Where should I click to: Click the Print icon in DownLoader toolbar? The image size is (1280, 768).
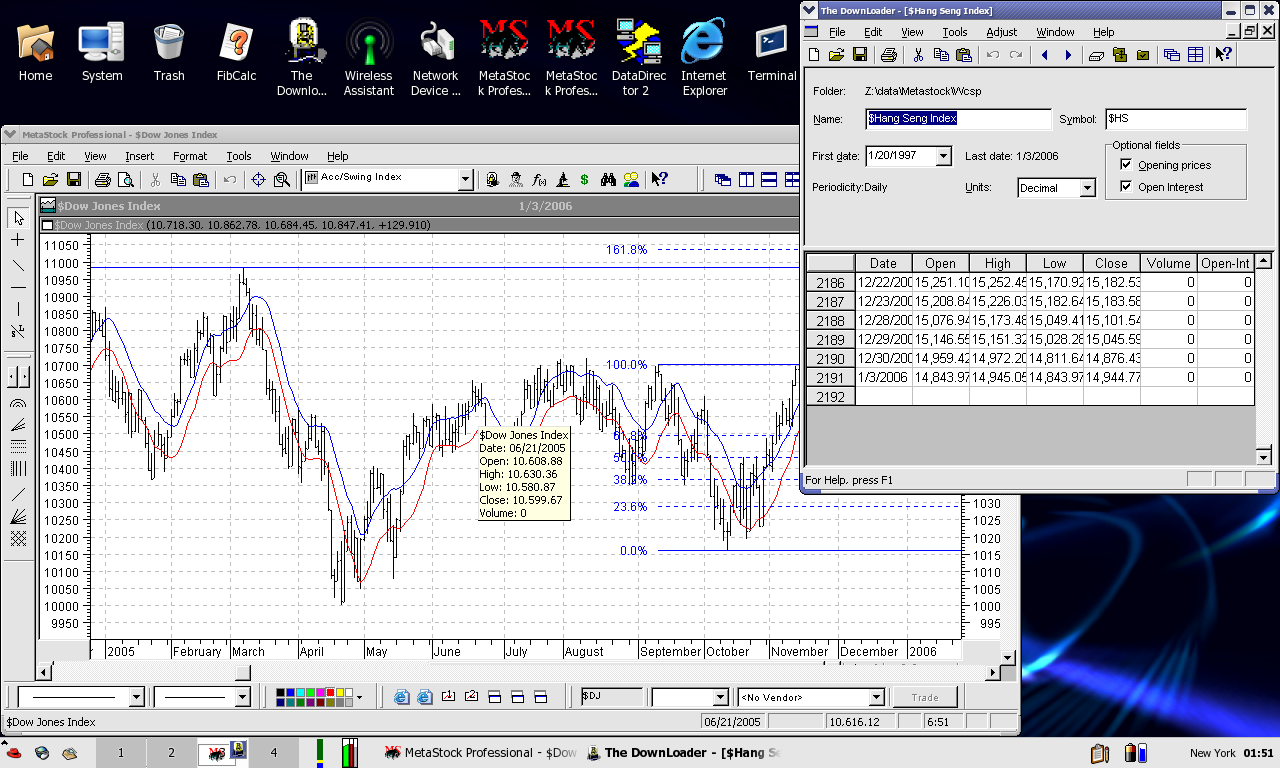coord(888,54)
